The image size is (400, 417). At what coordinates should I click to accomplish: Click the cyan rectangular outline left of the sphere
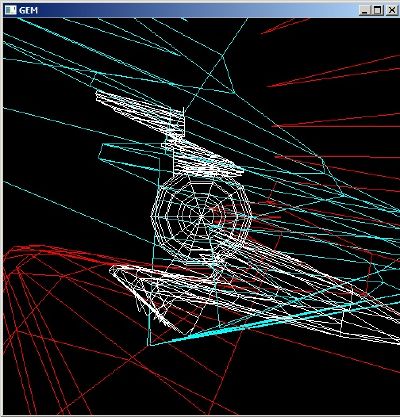coord(130,153)
